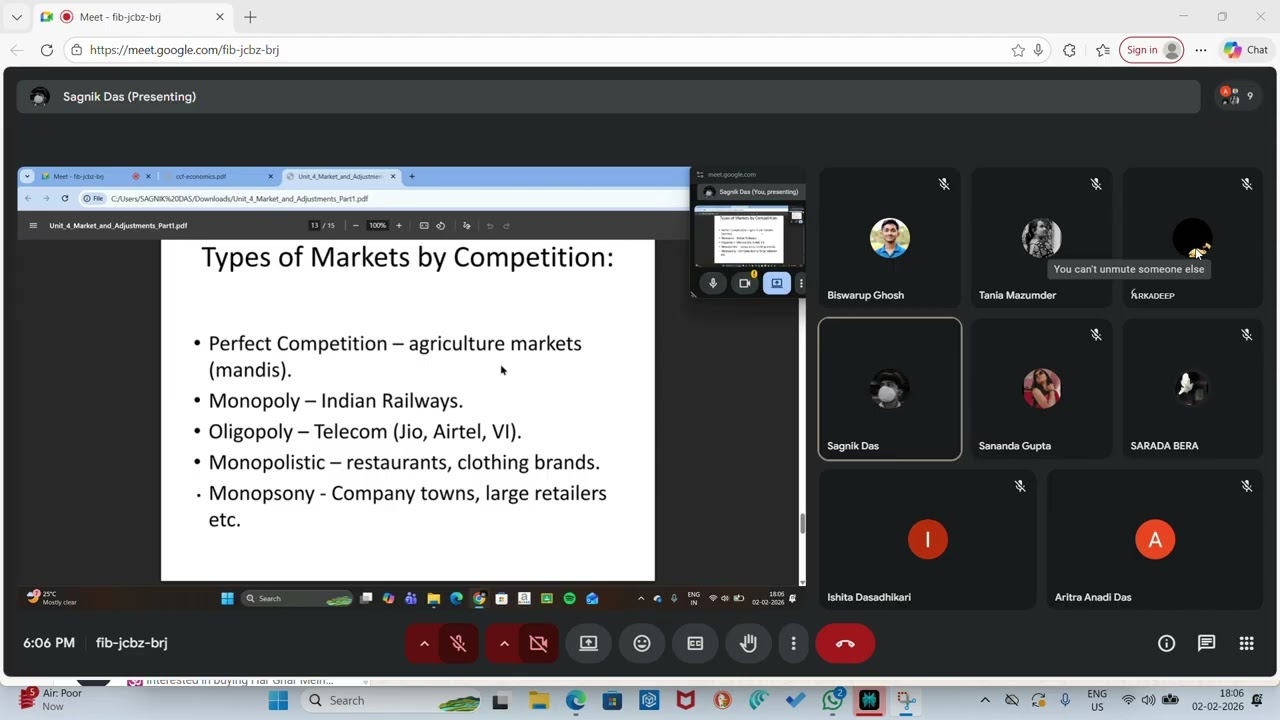Viewport: 1280px width, 720px height.
Task: Open the chat with everyone panel
Action: [1206, 643]
